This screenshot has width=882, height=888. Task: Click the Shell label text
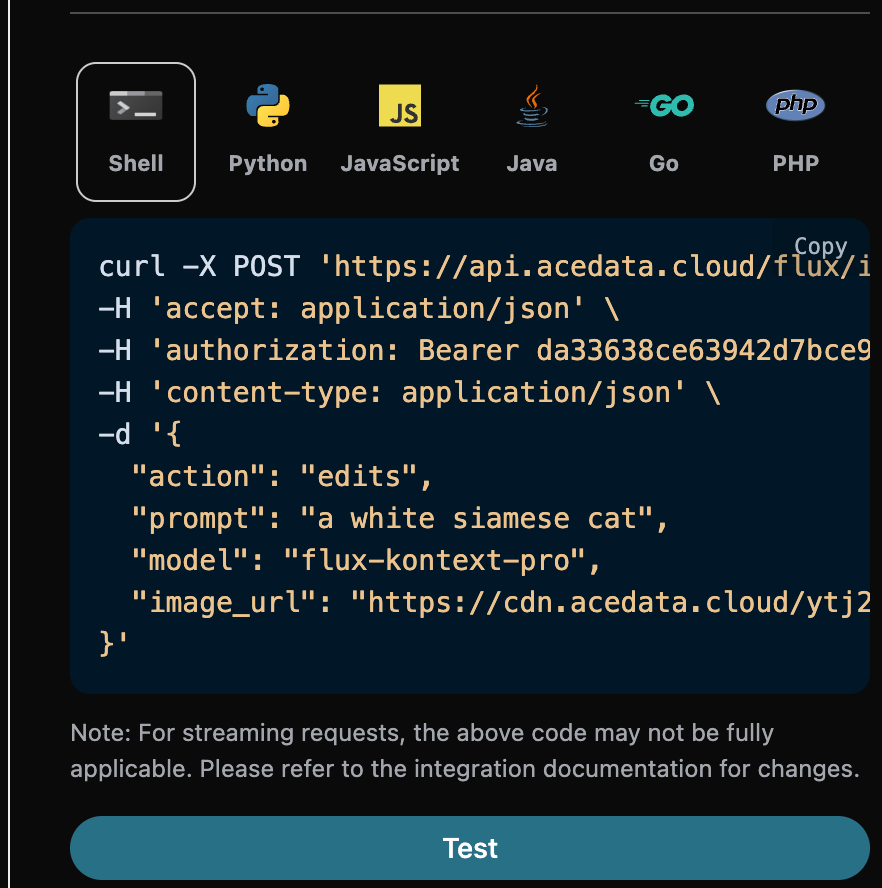[x=135, y=163]
